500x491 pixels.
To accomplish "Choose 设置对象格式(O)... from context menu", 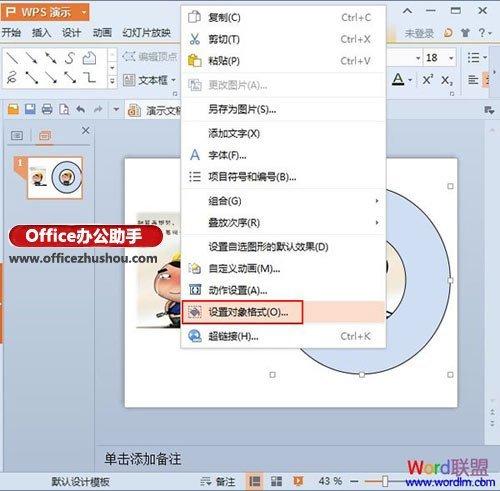I will 284,312.
